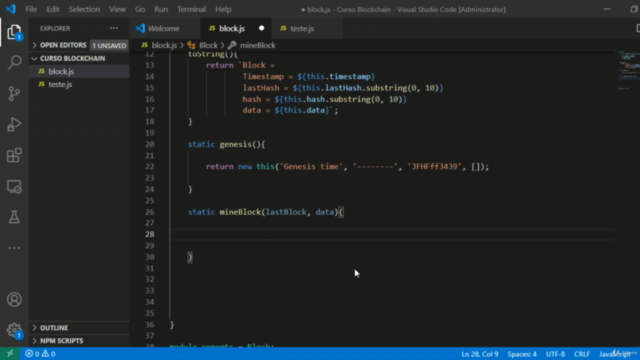Place cursor on empty line 28
The height and width of the screenshot is (360, 640).
[392, 234]
